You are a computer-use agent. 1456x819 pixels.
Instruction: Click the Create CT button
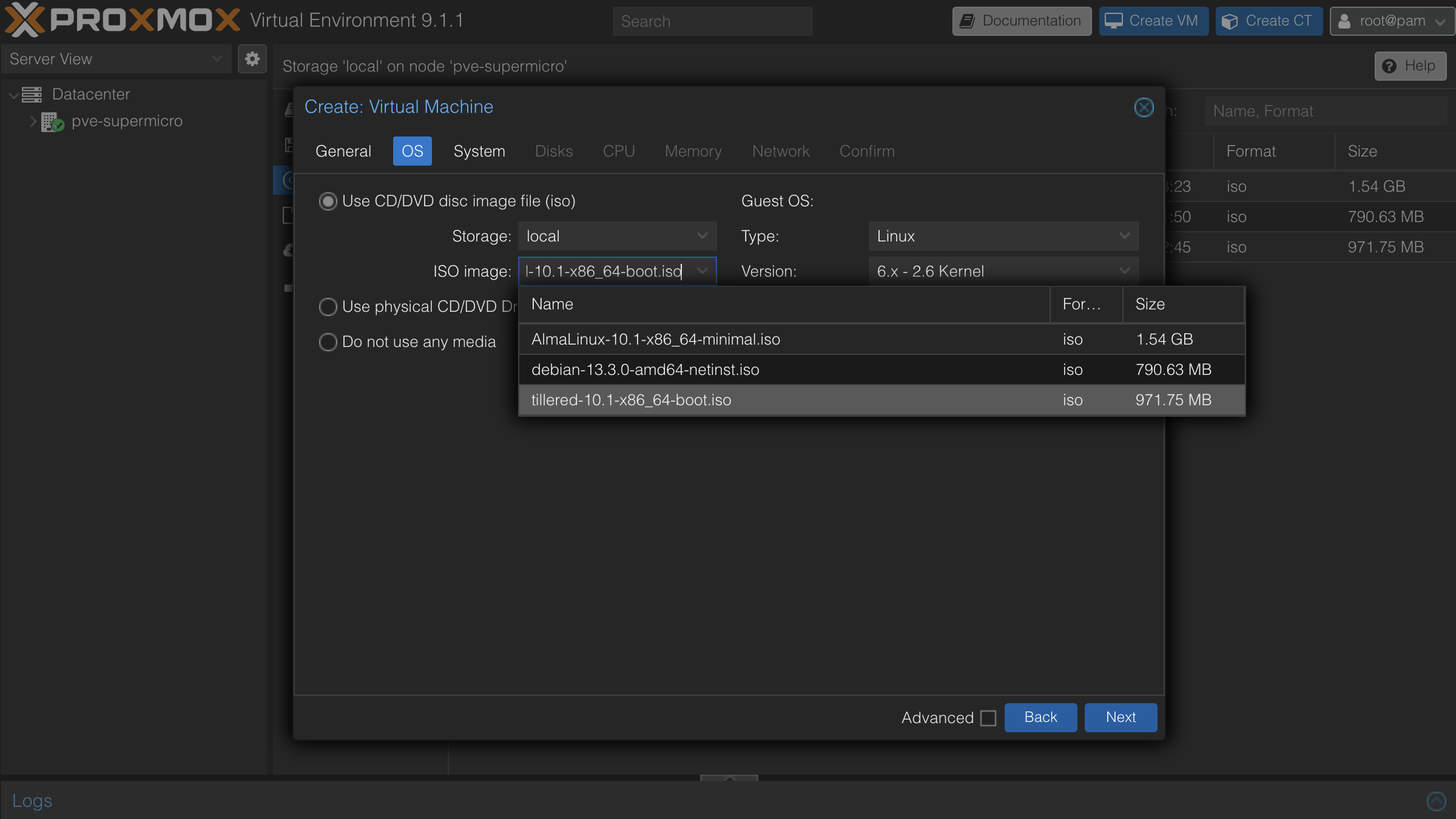[1269, 21]
